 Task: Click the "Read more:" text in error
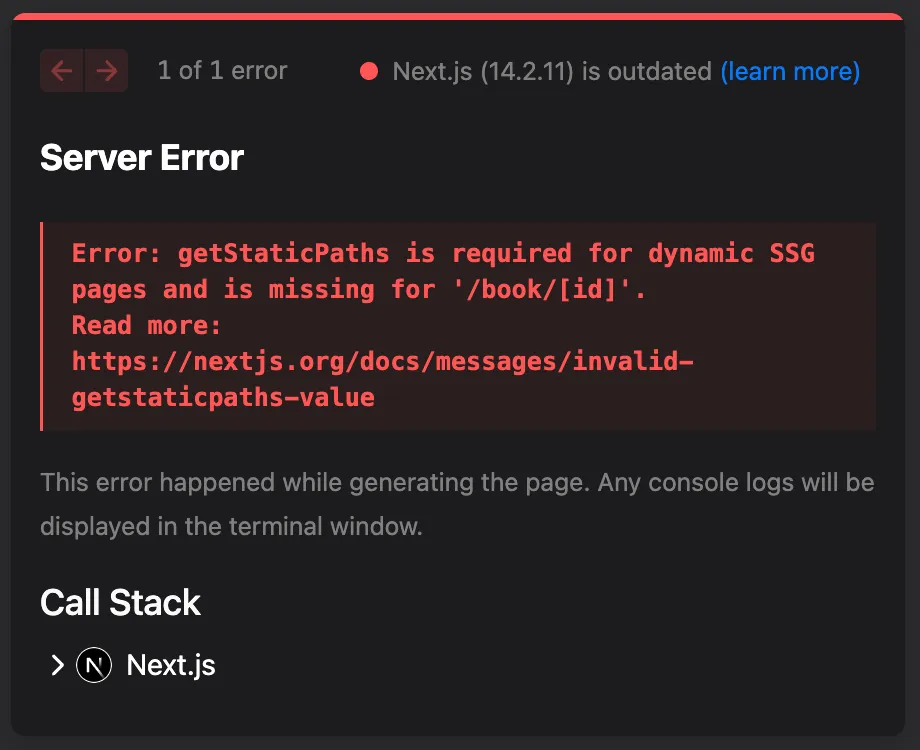[x=146, y=325]
